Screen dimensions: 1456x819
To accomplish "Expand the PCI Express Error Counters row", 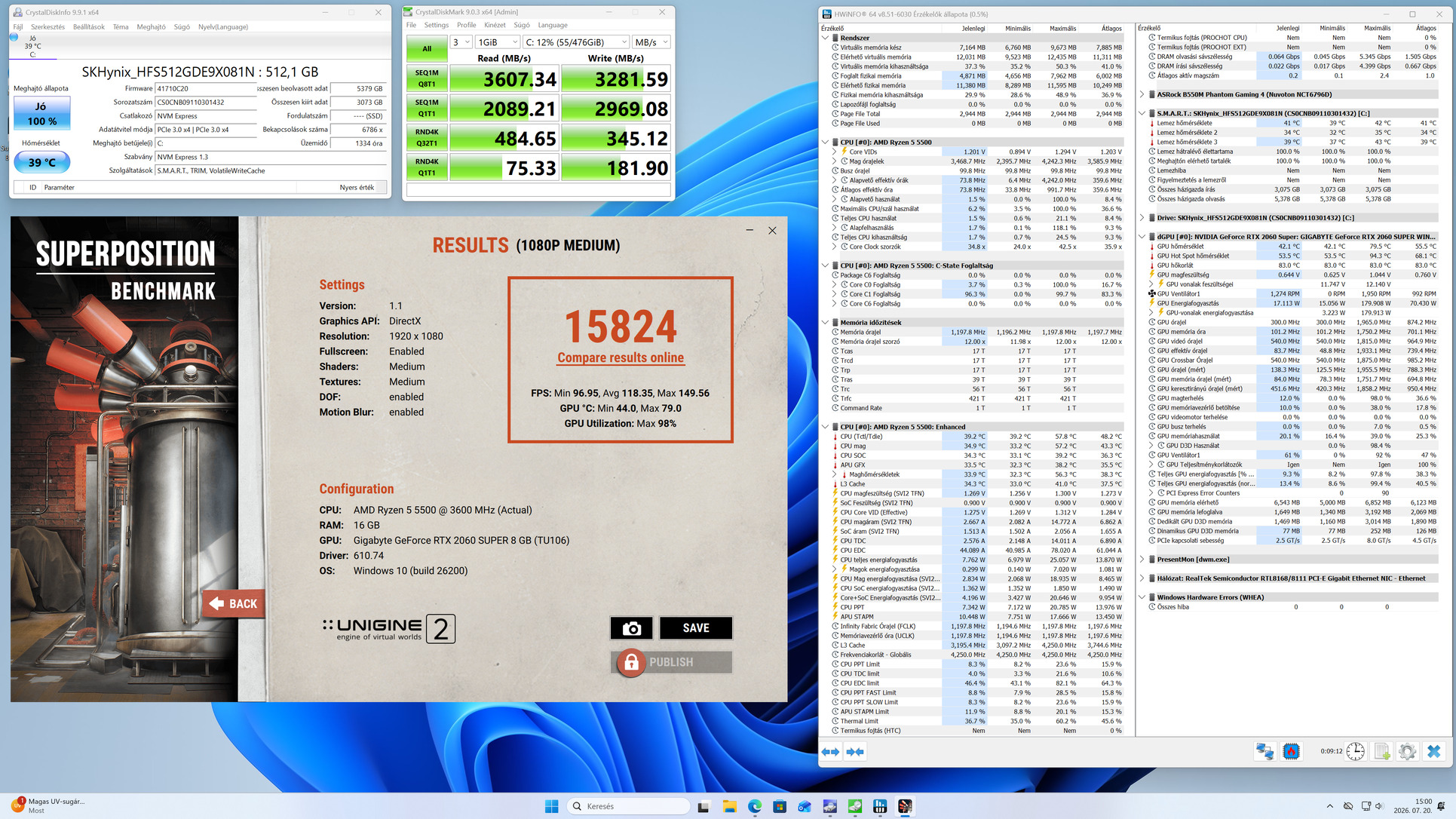I will point(1151,493).
